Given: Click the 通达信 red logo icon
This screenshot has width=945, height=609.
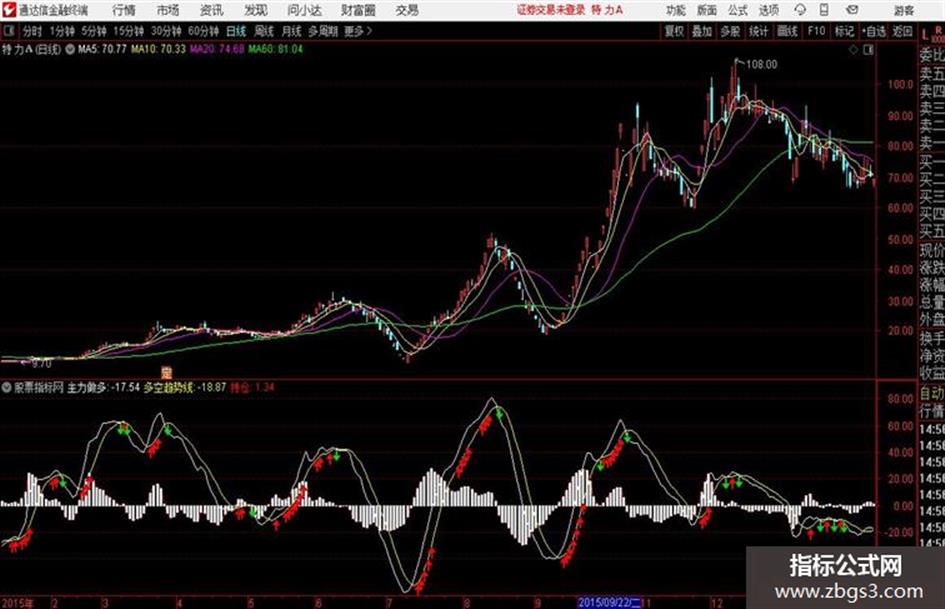Looking at the screenshot, I should coord(8,9).
